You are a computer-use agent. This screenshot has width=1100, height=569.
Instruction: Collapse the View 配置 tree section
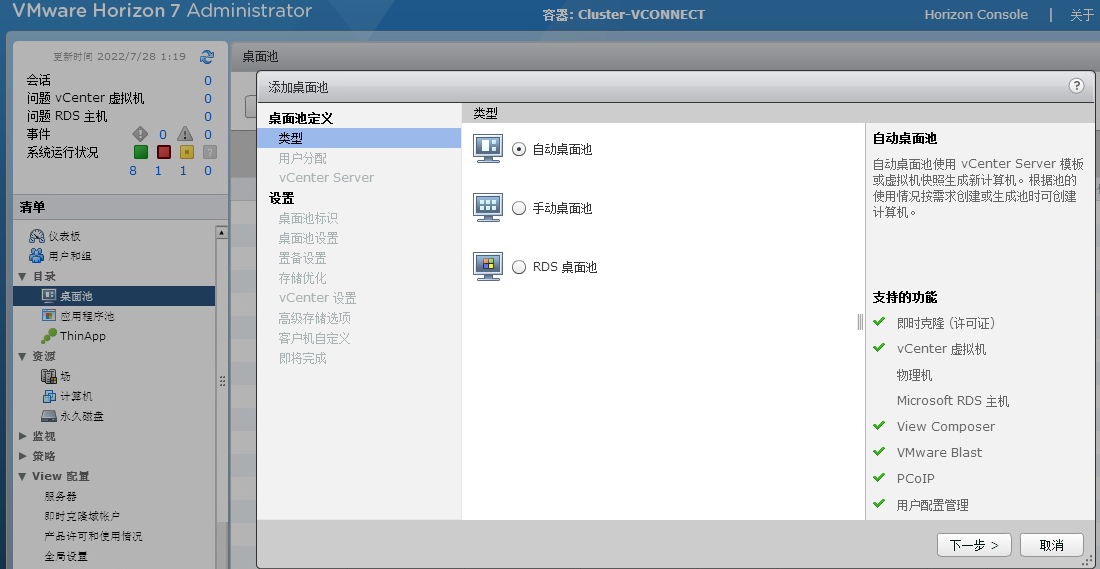[22, 476]
